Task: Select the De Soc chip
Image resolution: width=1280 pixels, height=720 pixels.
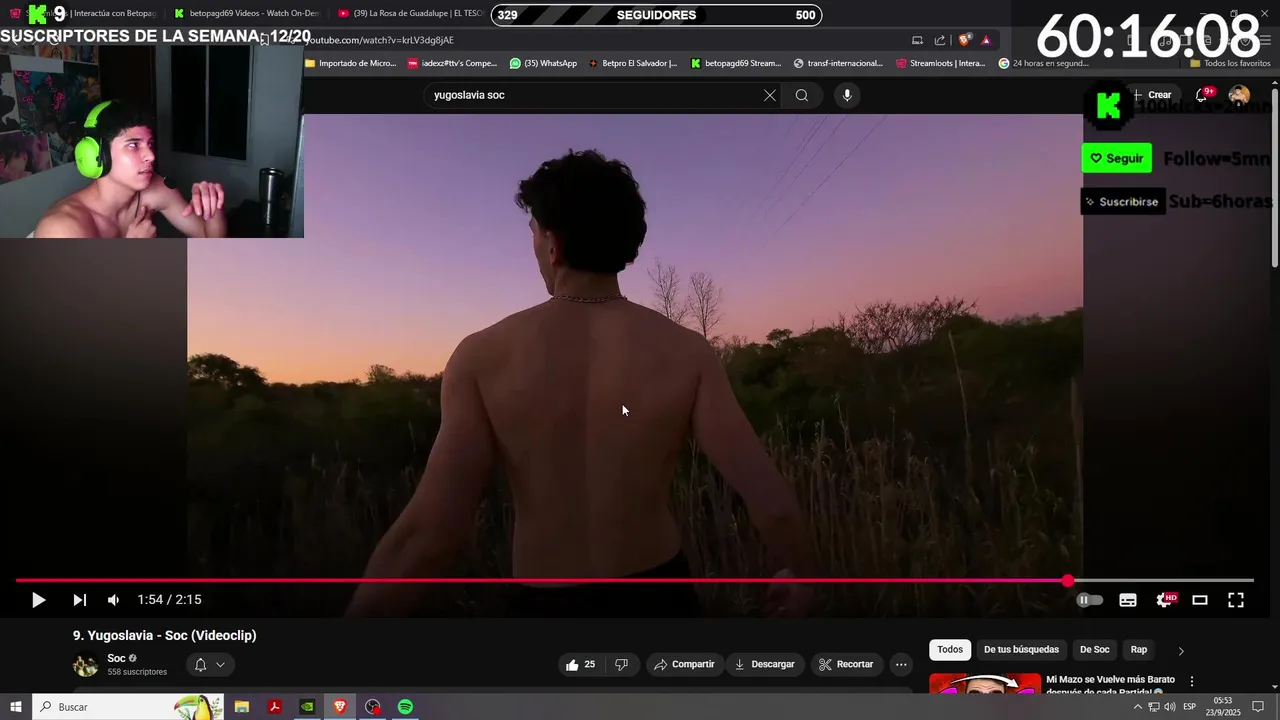Action: 1094,650
